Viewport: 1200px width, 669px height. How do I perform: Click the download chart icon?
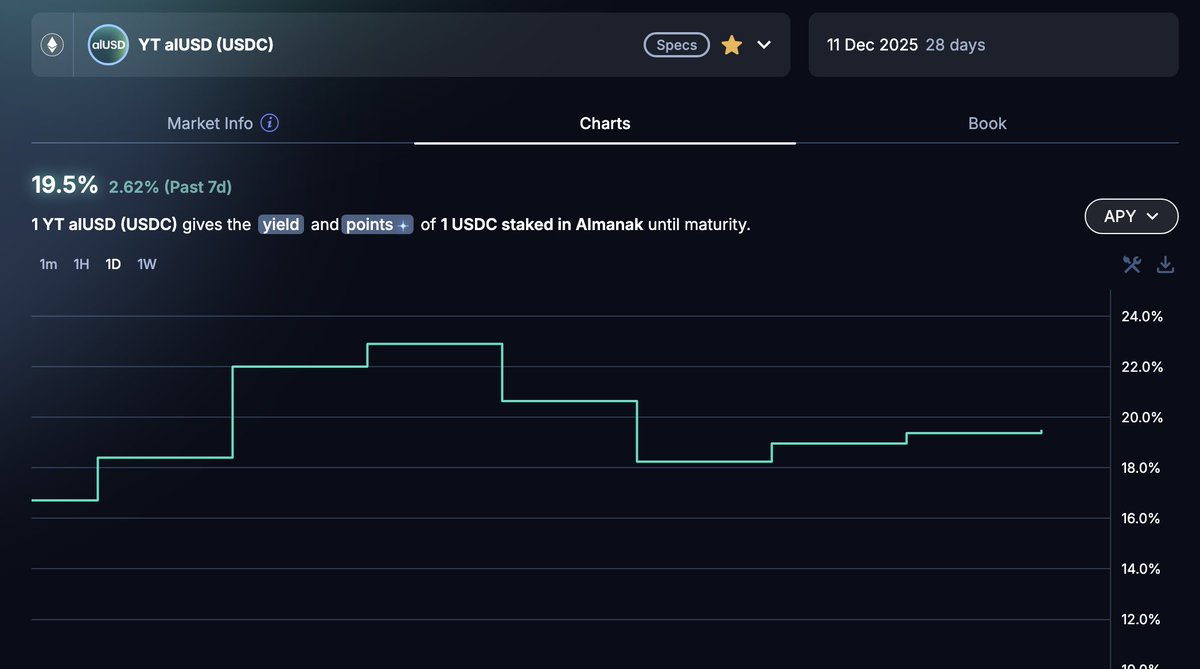(1165, 265)
